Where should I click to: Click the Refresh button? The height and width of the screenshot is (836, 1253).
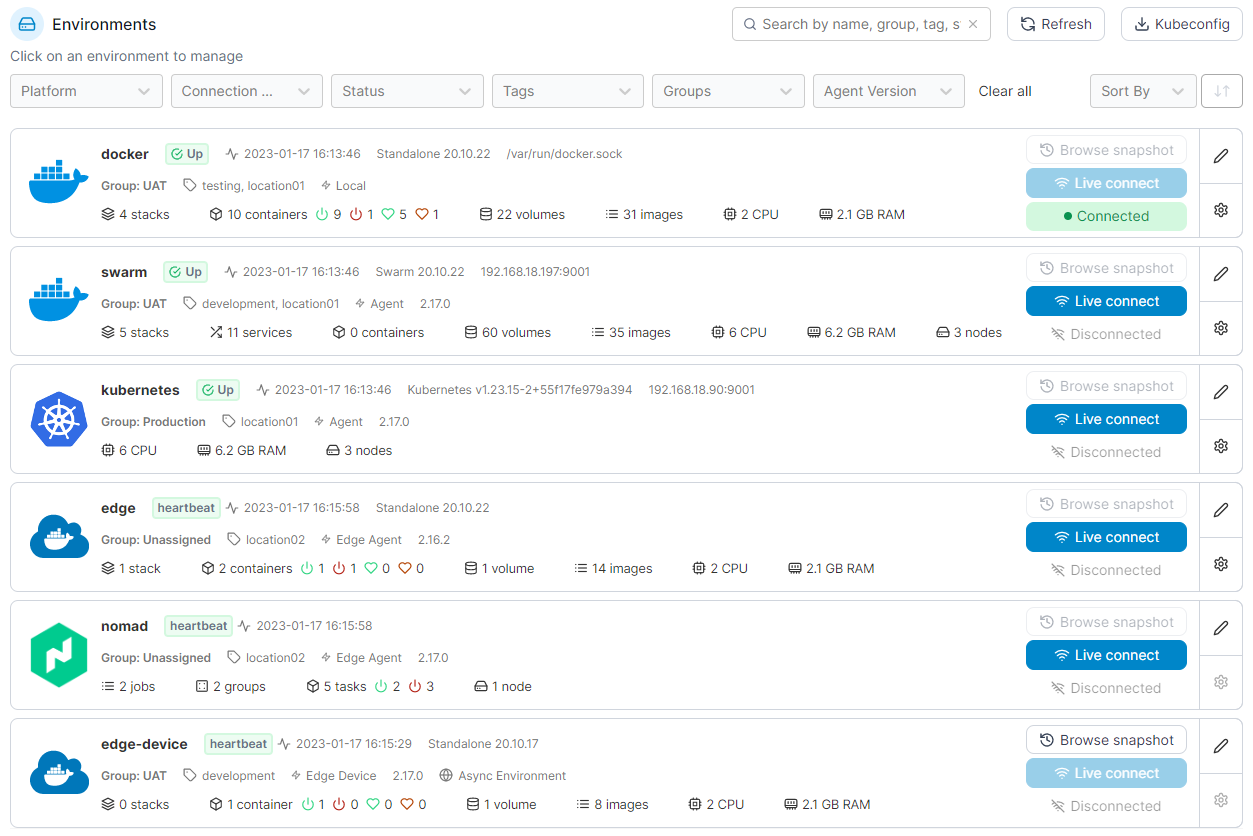click(x=1056, y=24)
